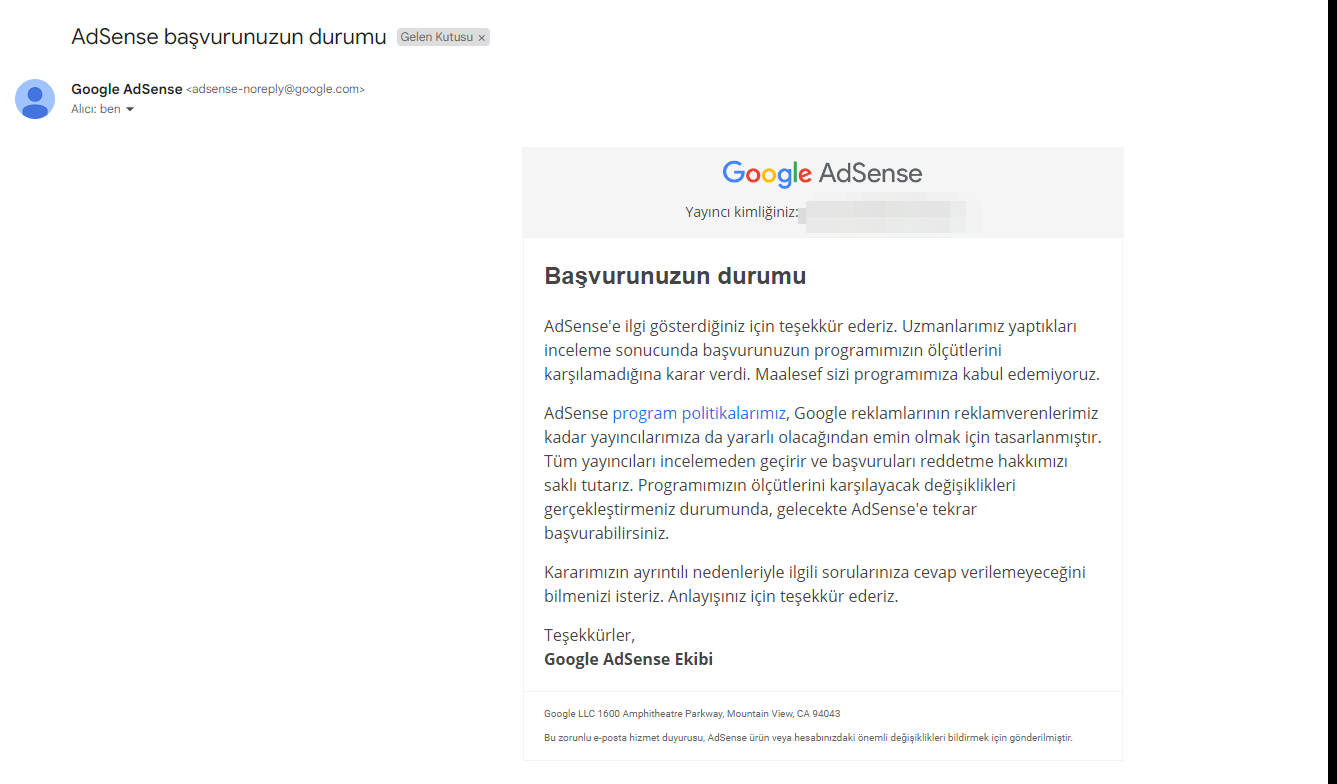The width and height of the screenshot is (1337, 784).
Task: Click the paragraph starting Kararımızın ayrıntılı
Action: pos(815,584)
